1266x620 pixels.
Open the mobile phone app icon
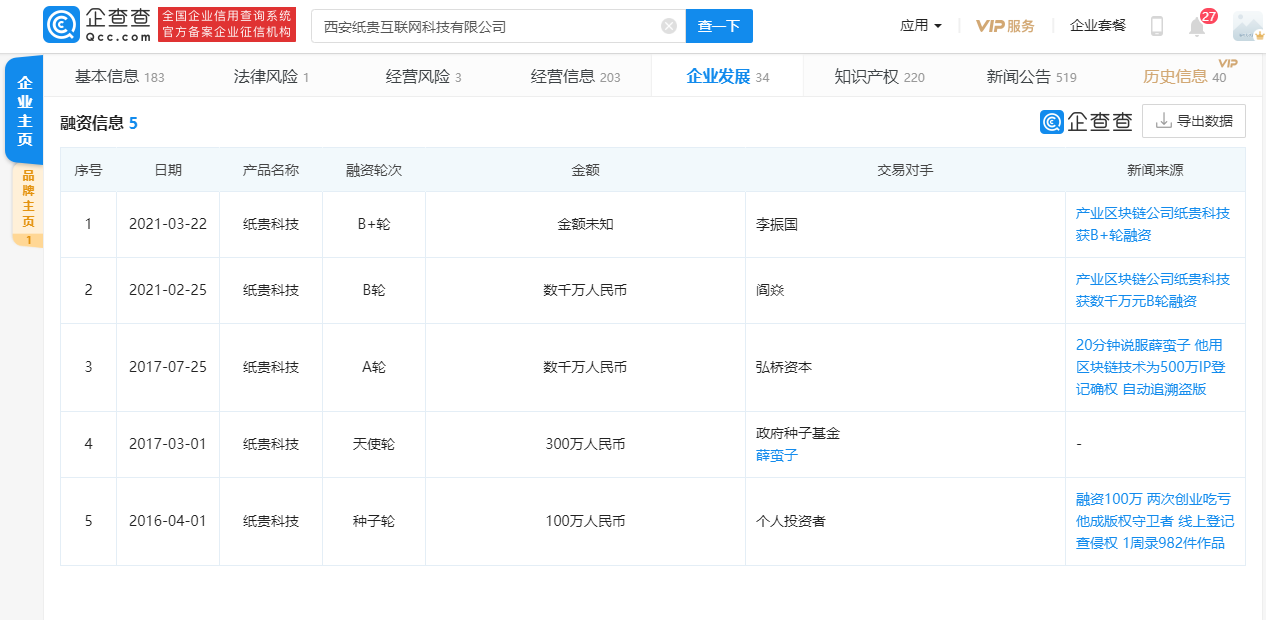tap(1157, 26)
